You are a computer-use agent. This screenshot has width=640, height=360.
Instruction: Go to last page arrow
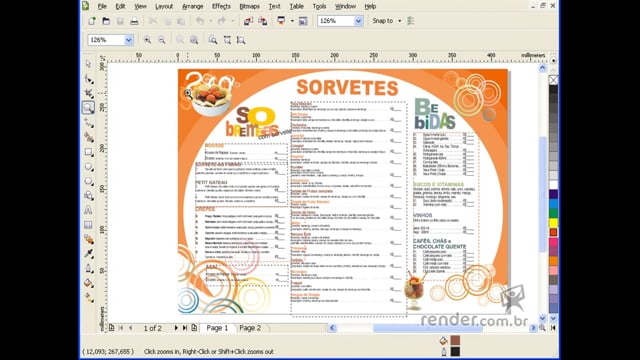(x=184, y=328)
